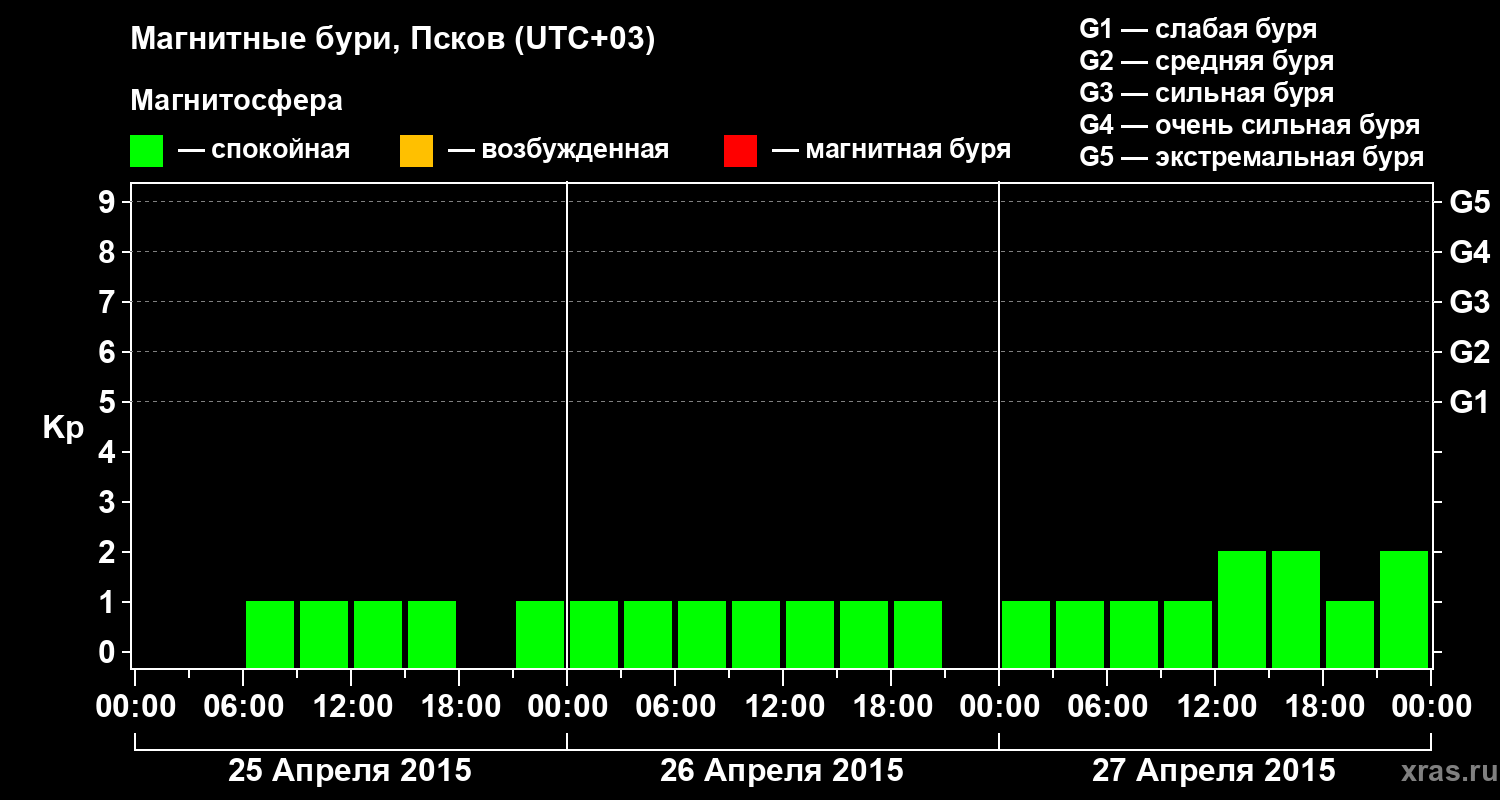Open the xras.ru source link
Image resolution: width=1500 pixels, height=800 pixels.
coord(1447,772)
